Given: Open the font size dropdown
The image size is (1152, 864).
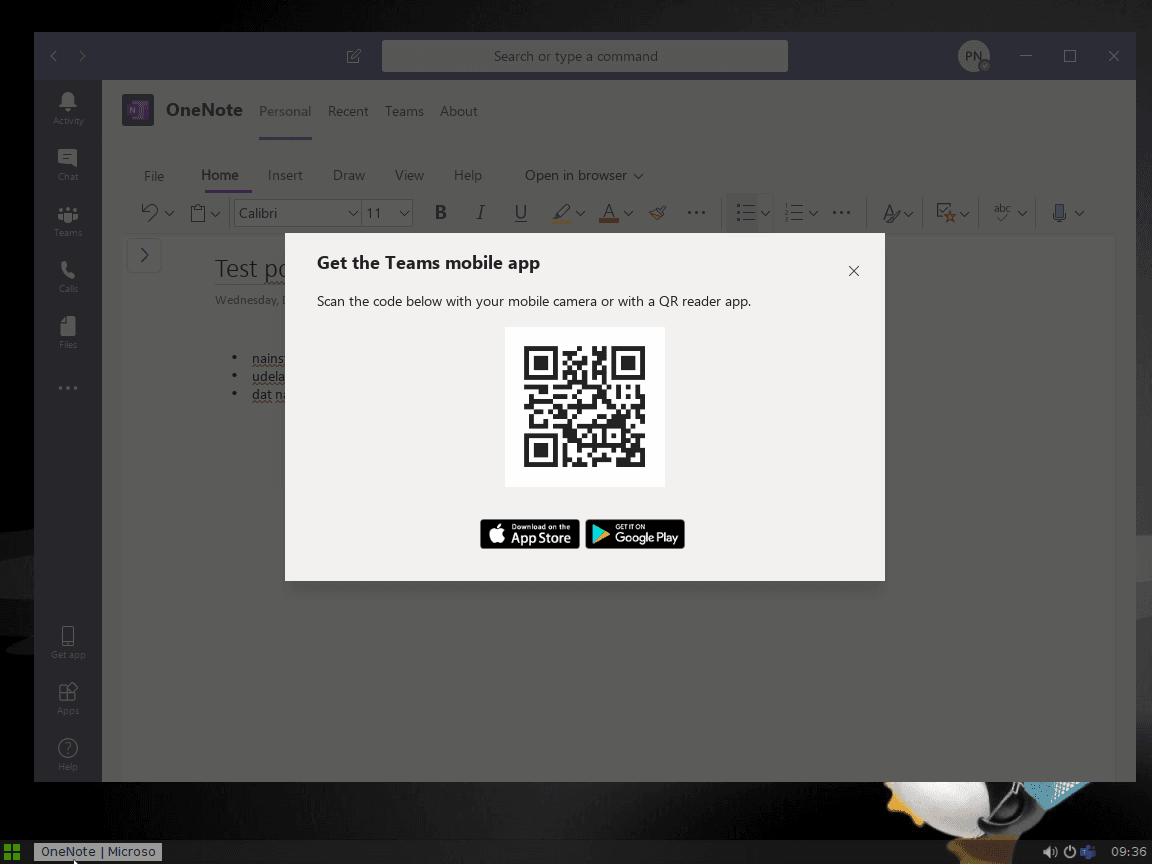Looking at the screenshot, I should coord(385,212).
